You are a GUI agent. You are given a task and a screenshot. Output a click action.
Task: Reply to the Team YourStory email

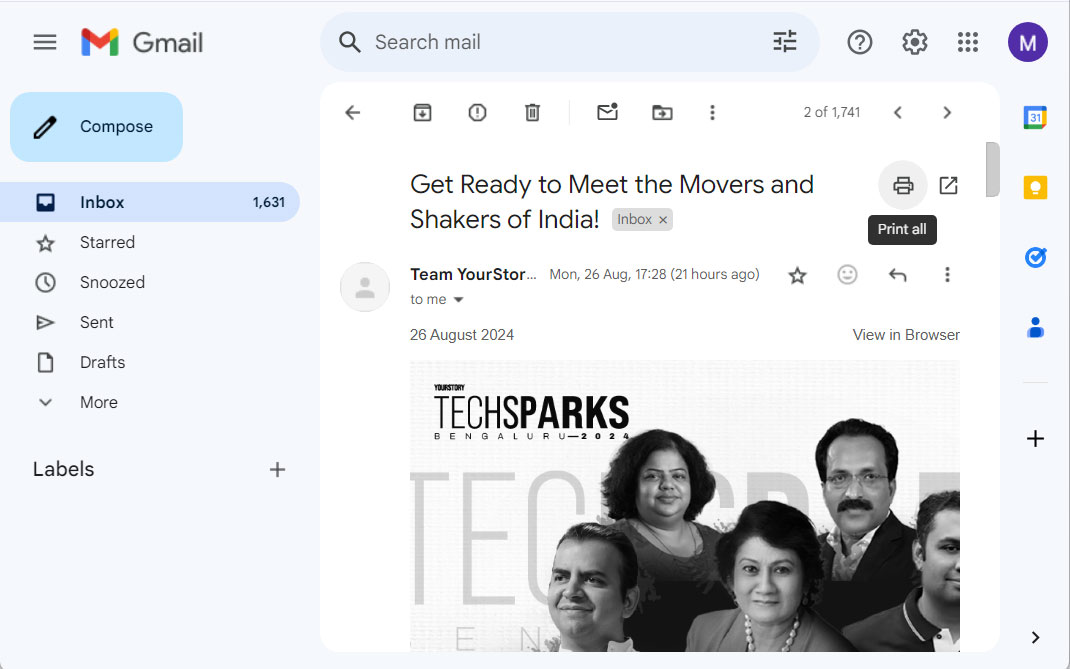click(x=897, y=275)
